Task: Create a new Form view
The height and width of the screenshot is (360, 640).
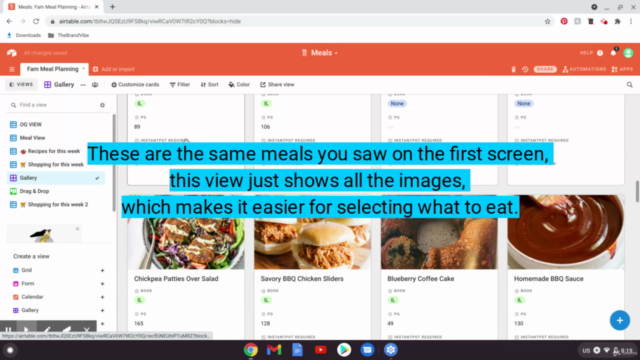Action: click(58, 284)
